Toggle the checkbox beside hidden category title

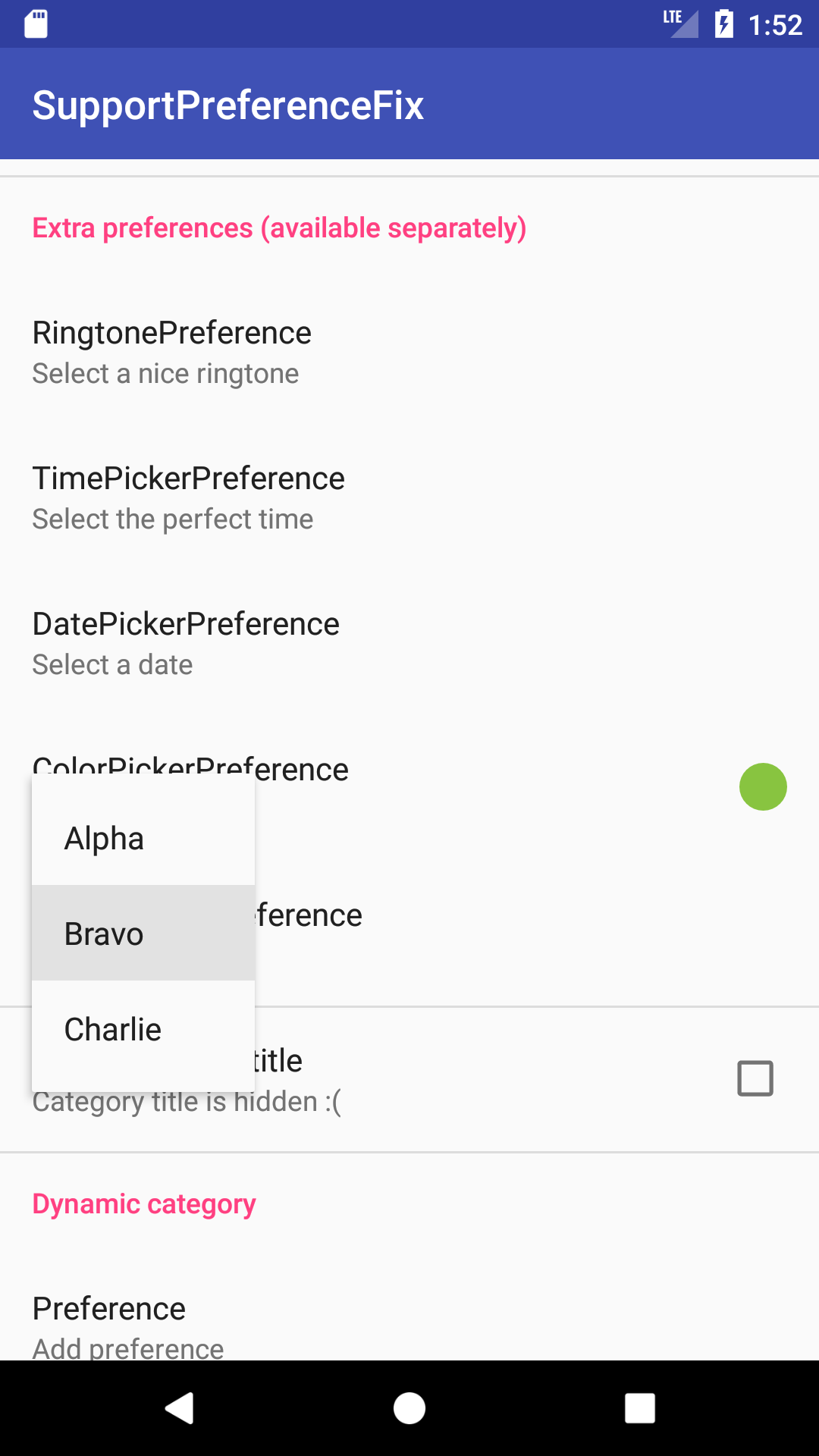point(755,1078)
